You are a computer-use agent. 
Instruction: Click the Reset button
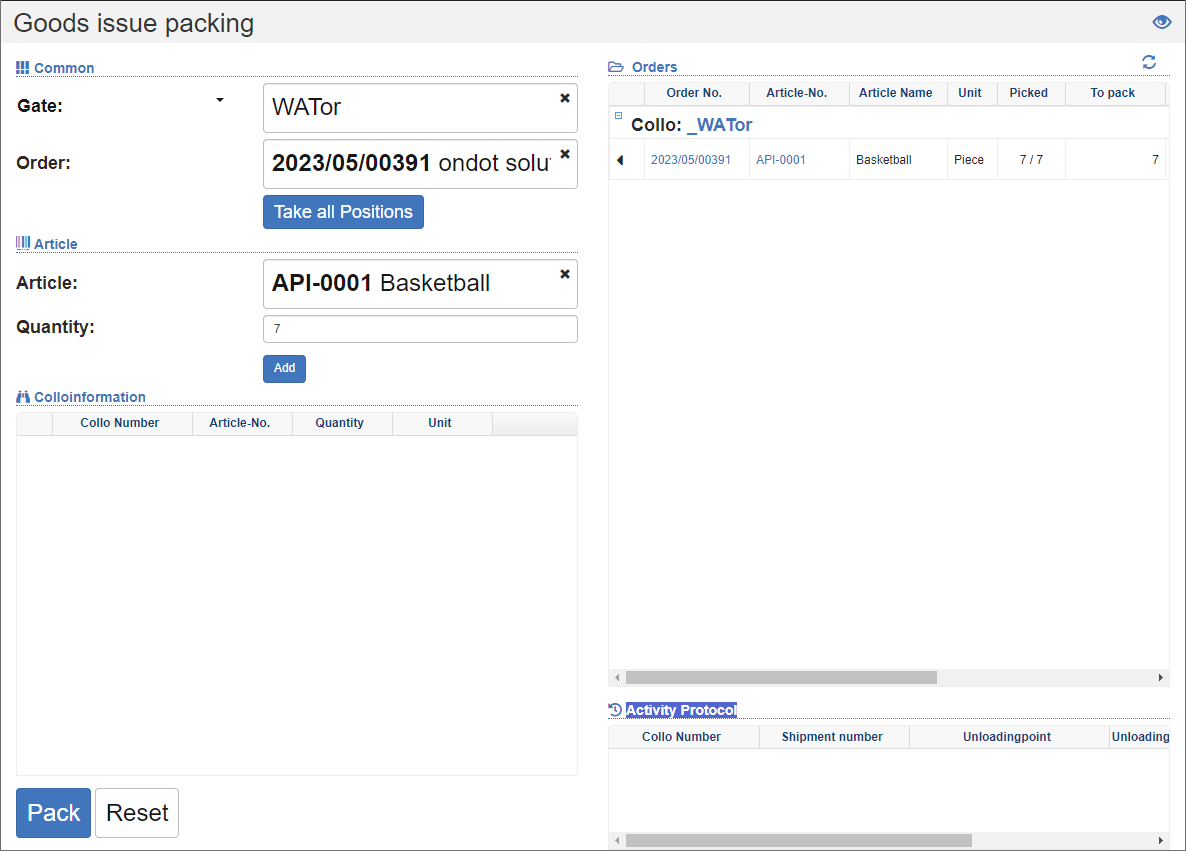[137, 813]
